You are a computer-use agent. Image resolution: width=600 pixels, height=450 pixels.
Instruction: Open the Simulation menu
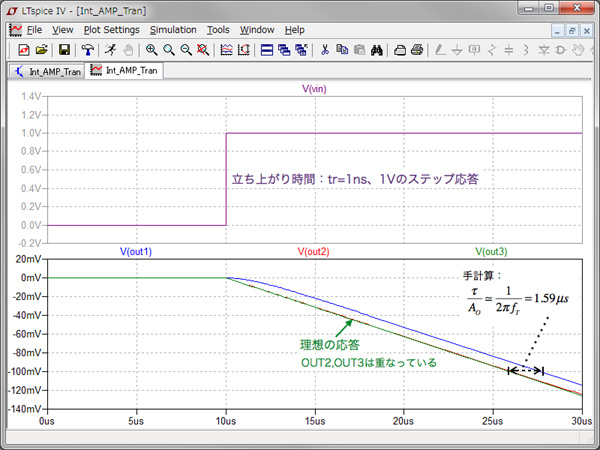coord(173,30)
